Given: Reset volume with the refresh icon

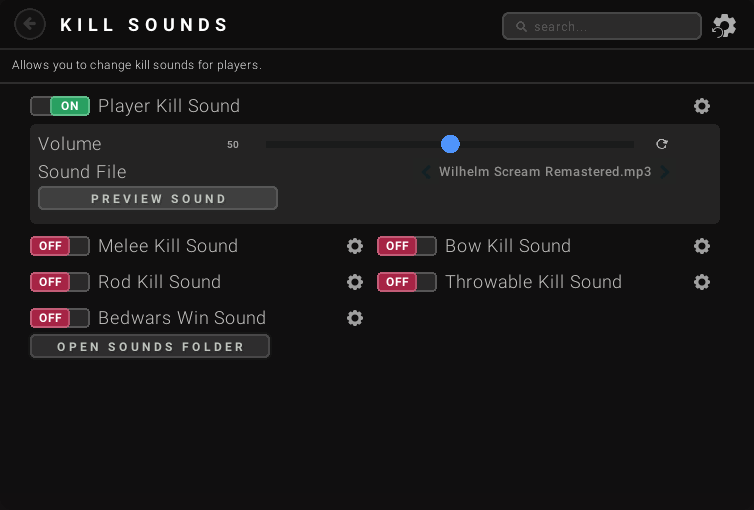Looking at the screenshot, I should pyautogui.click(x=662, y=144).
